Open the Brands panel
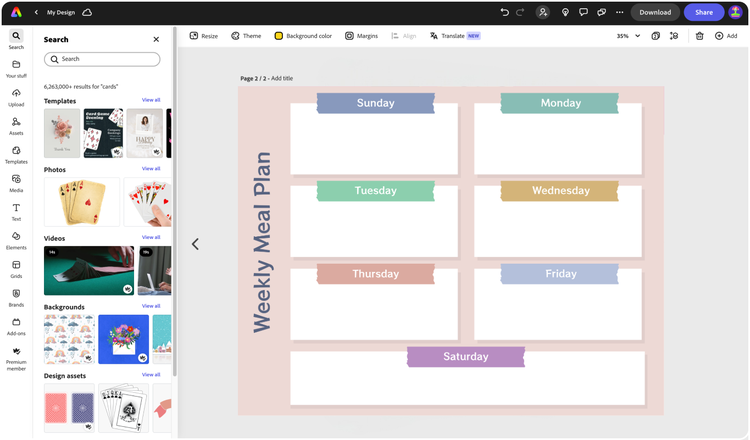Image resolution: width=750 pixels, height=440 pixels. click(x=16, y=298)
